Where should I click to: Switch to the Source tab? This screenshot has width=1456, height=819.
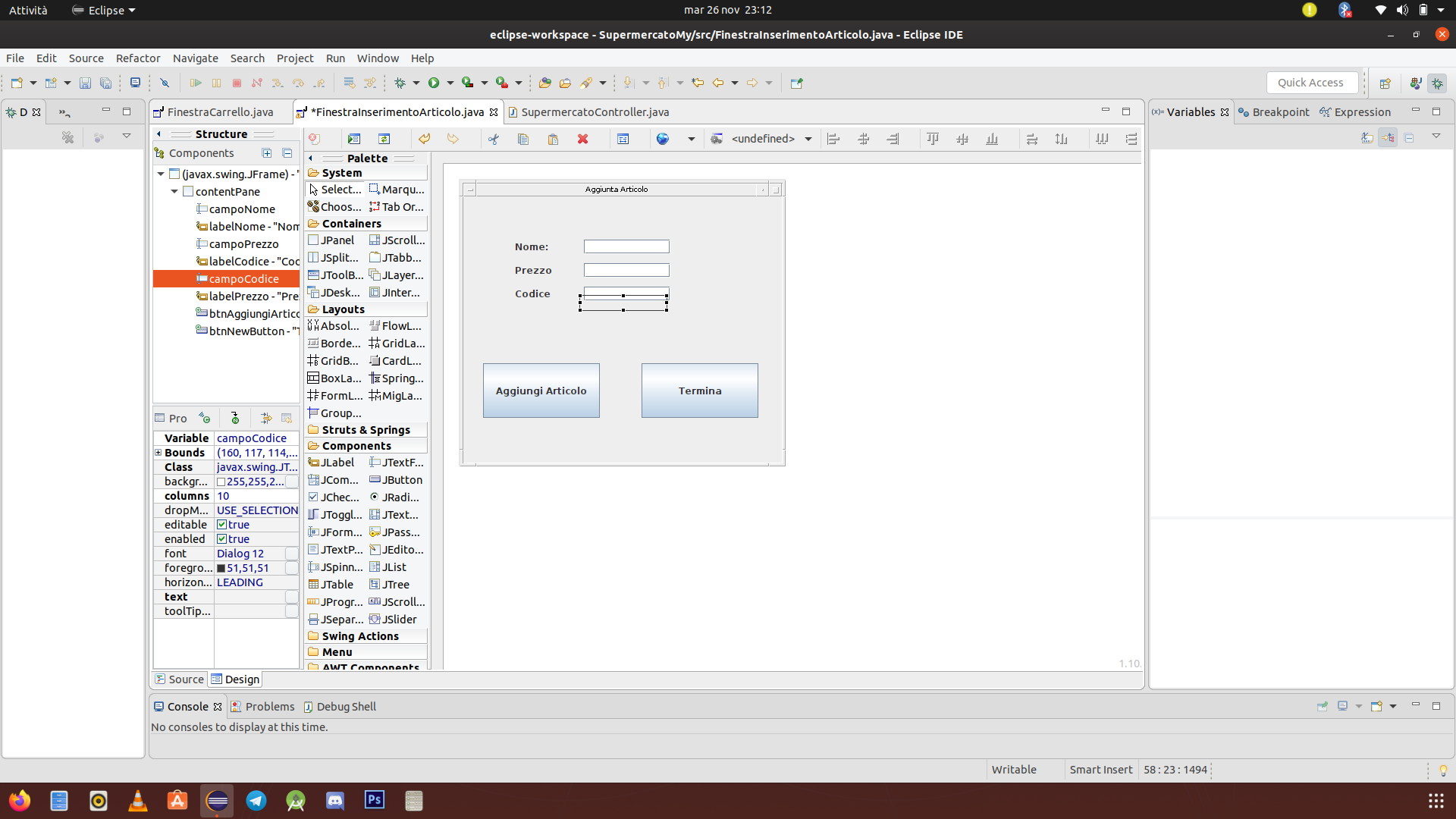(x=180, y=679)
